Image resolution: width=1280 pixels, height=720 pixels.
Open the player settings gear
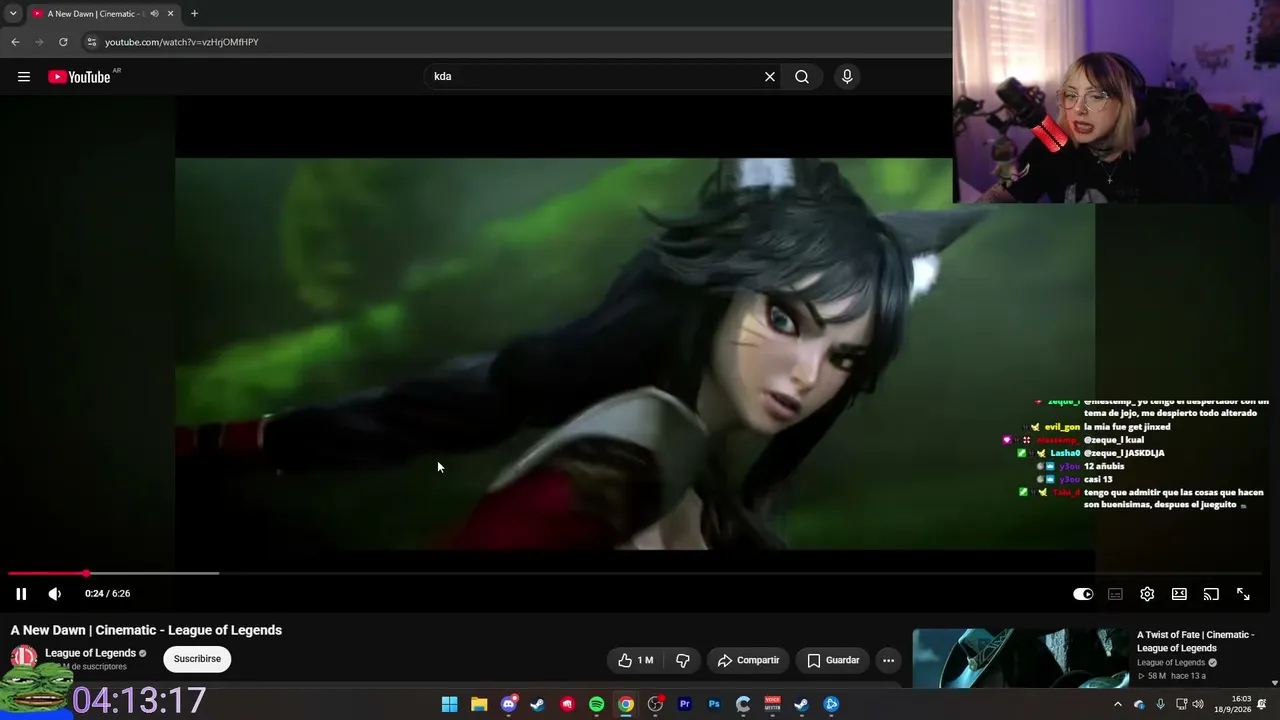pyautogui.click(x=1147, y=594)
